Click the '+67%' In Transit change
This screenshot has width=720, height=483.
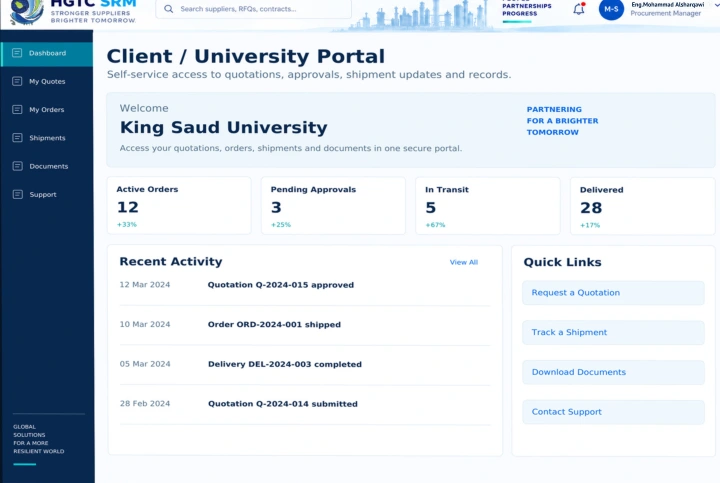[x=435, y=225]
